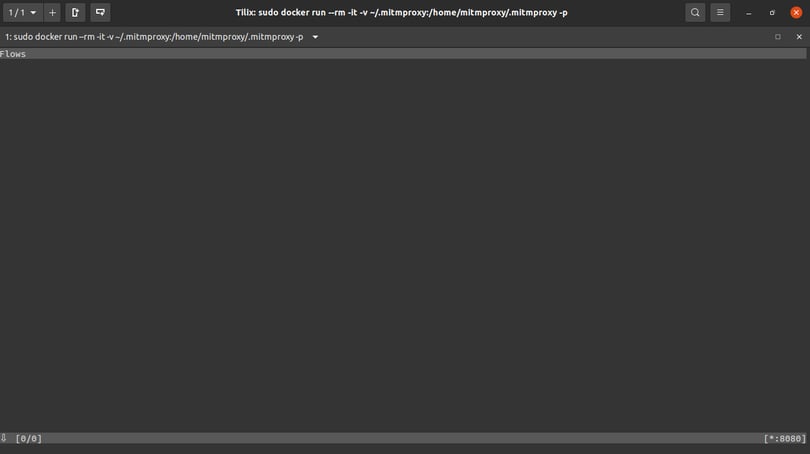Close the terminal pane

pos(799,37)
